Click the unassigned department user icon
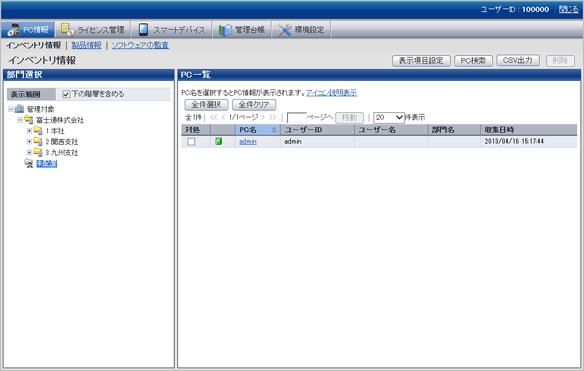 pyautogui.click(x=29, y=163)
